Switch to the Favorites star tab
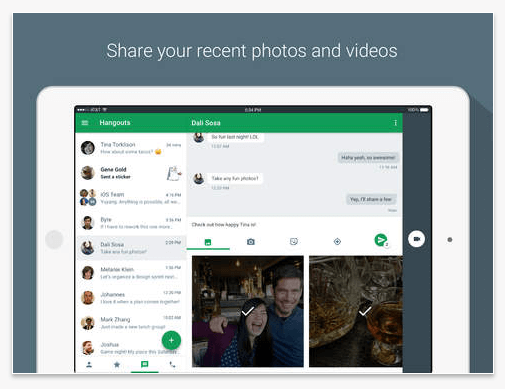The image size is (505, 389). pyautogui.click(x=117, y=365)
